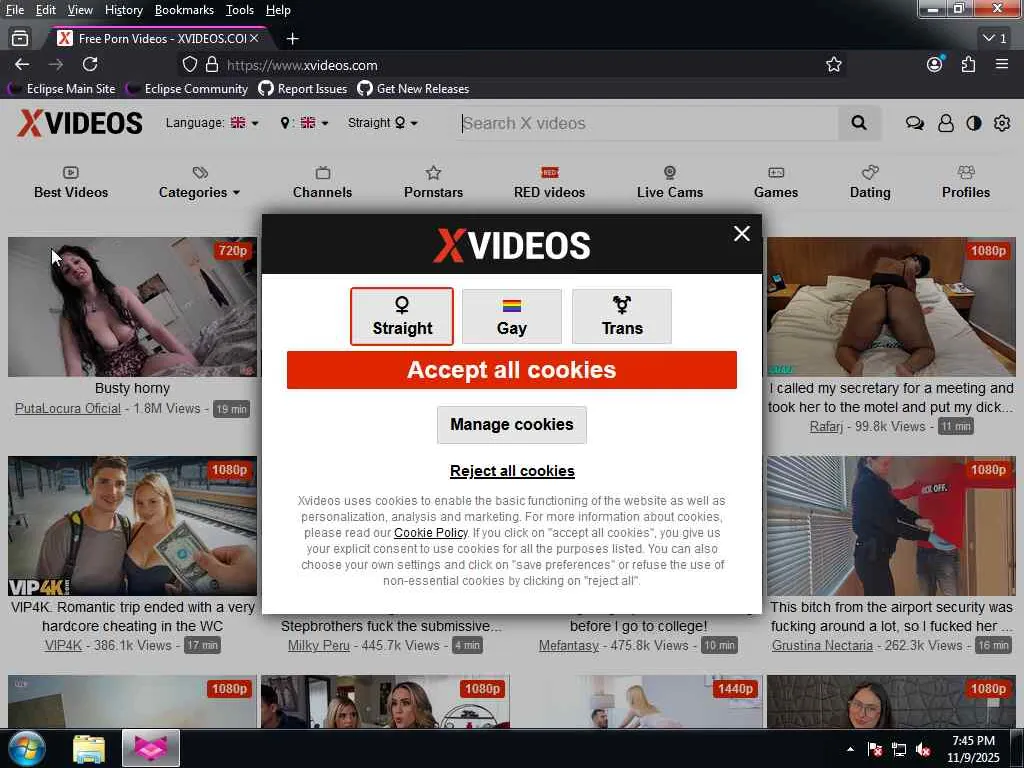
Task: Click the browser taskbar button
Action: [x=151, y=748]
